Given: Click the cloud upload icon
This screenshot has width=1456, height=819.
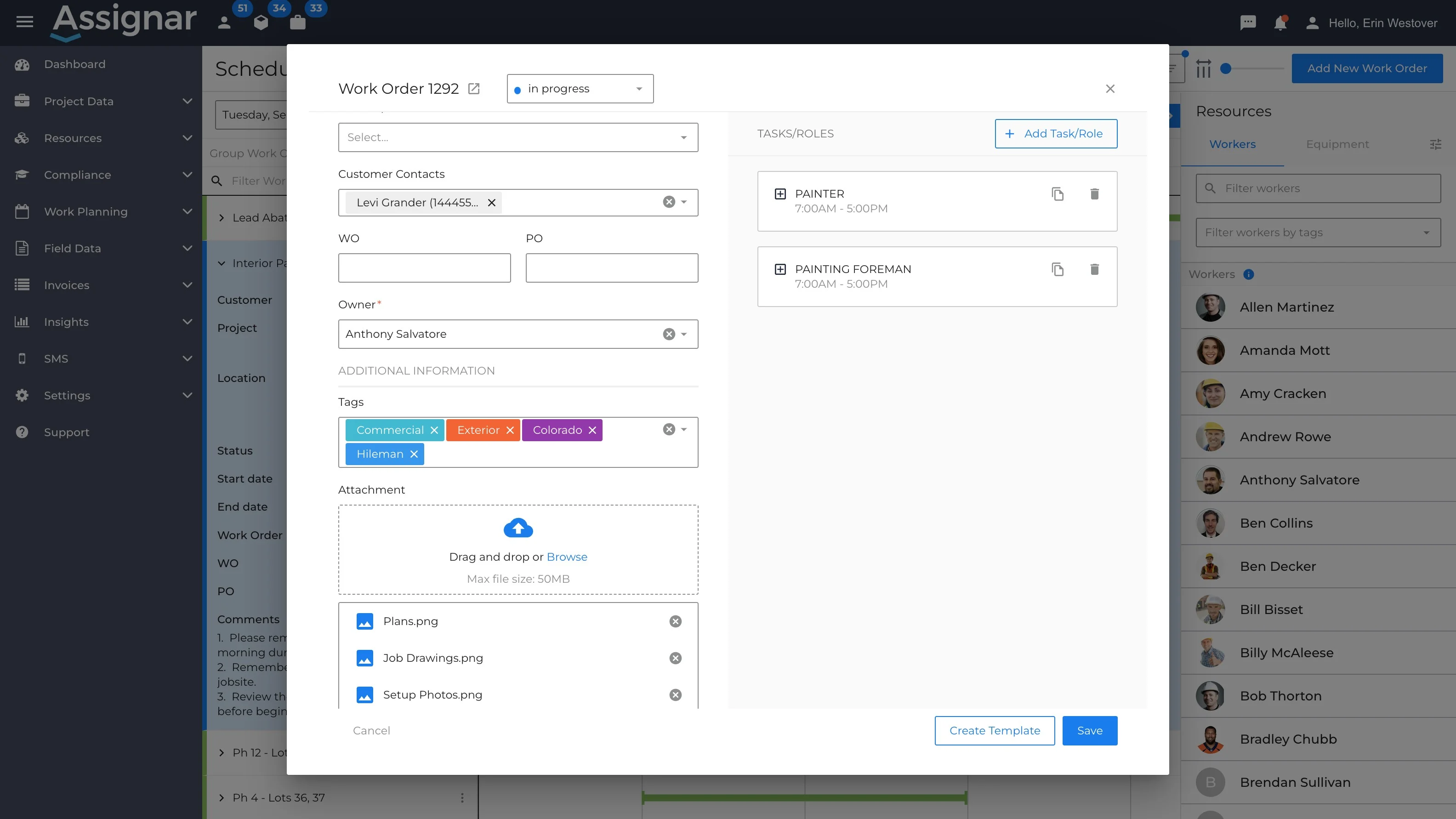Looking at the screenshot, I should point(518,527).
